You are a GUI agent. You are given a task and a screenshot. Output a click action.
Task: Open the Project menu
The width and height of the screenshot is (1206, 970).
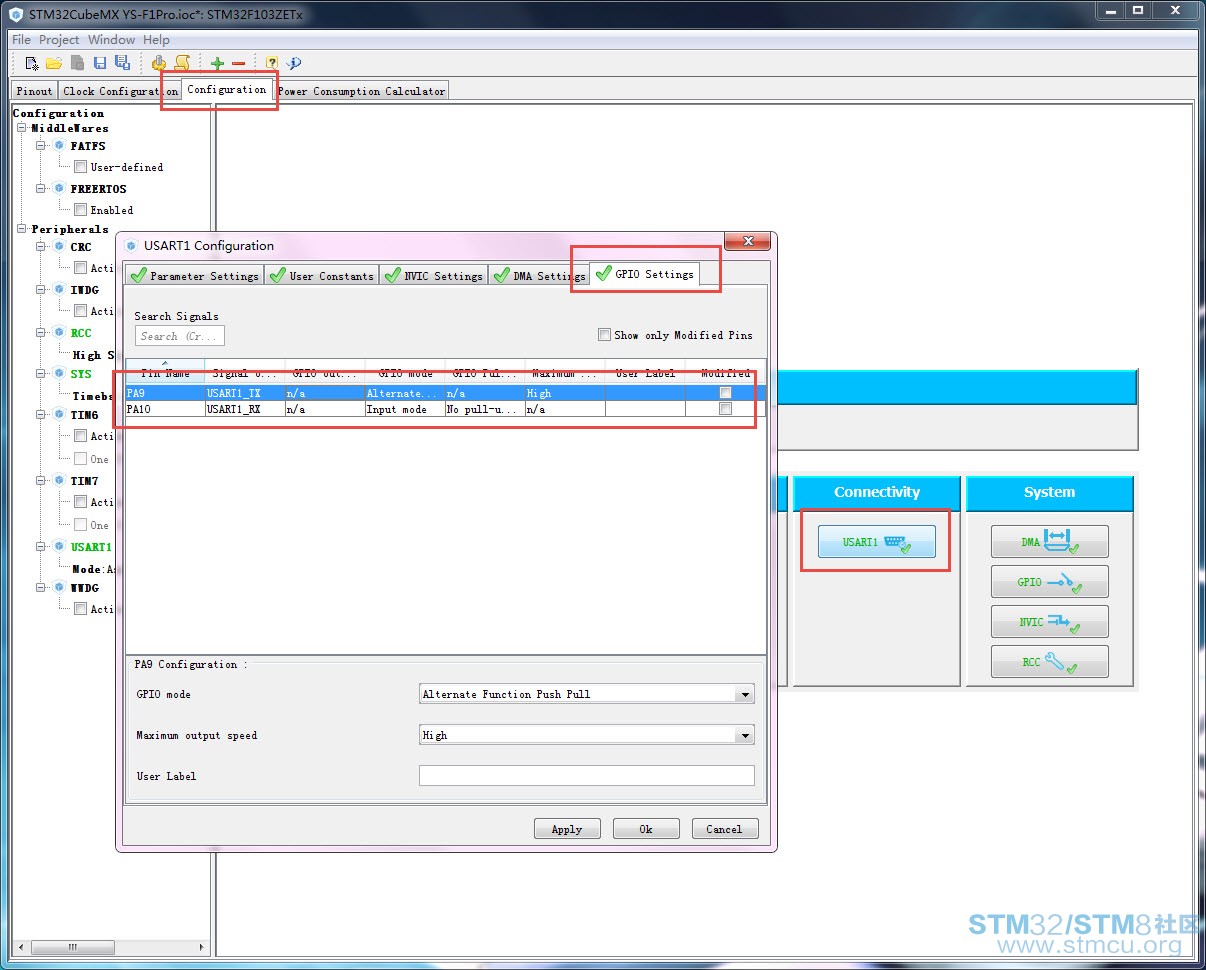coord(59,40)
